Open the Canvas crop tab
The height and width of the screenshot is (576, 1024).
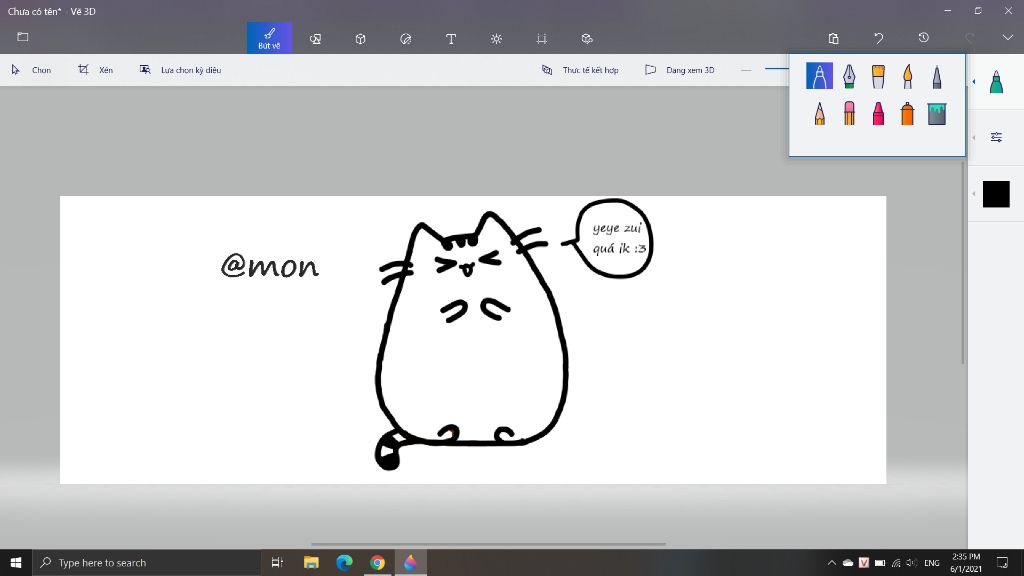pyautogui.click(x=541, y=39)
